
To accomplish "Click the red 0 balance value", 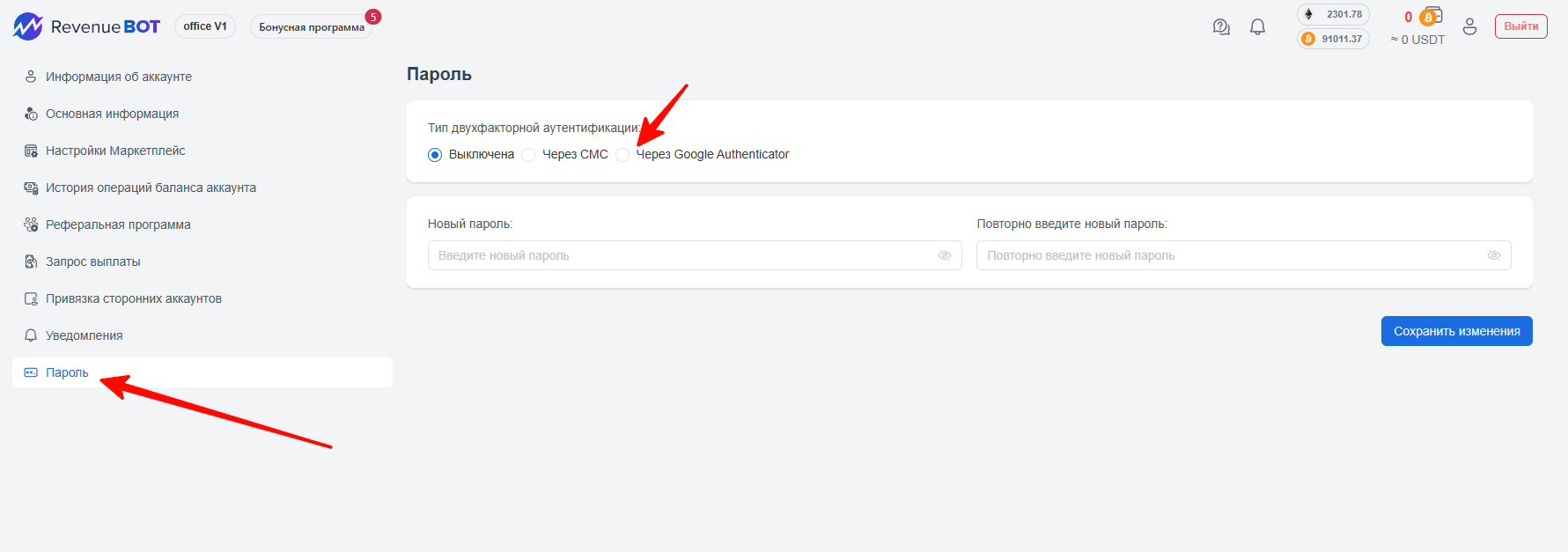I will pyautogui.click(x=1408, y=17).
